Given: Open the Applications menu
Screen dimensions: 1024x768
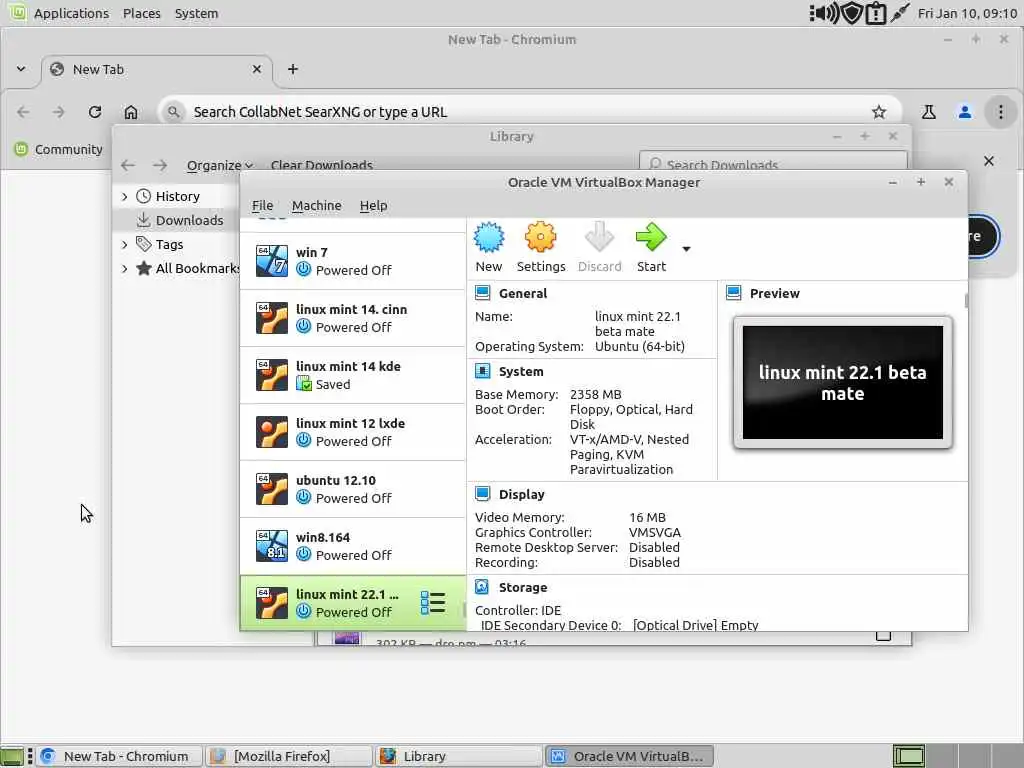Looking at the screenshot, I should [x=71, y=13].
